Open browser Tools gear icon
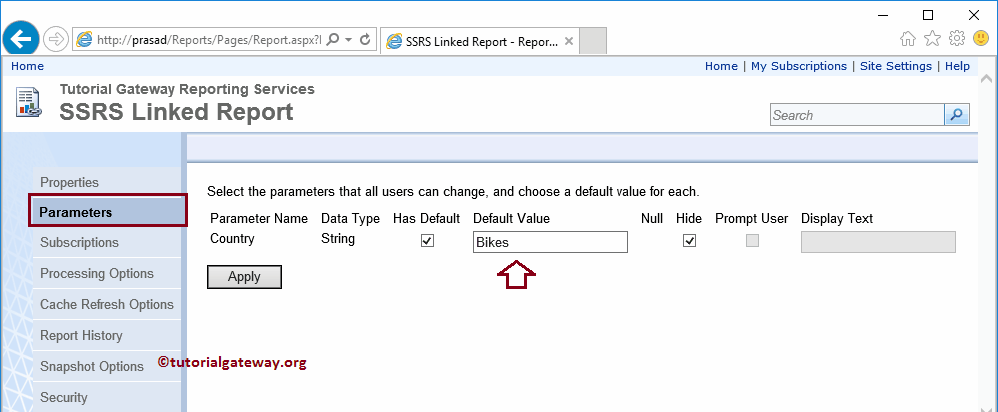998x412 pixels. [x=957, y=39]
